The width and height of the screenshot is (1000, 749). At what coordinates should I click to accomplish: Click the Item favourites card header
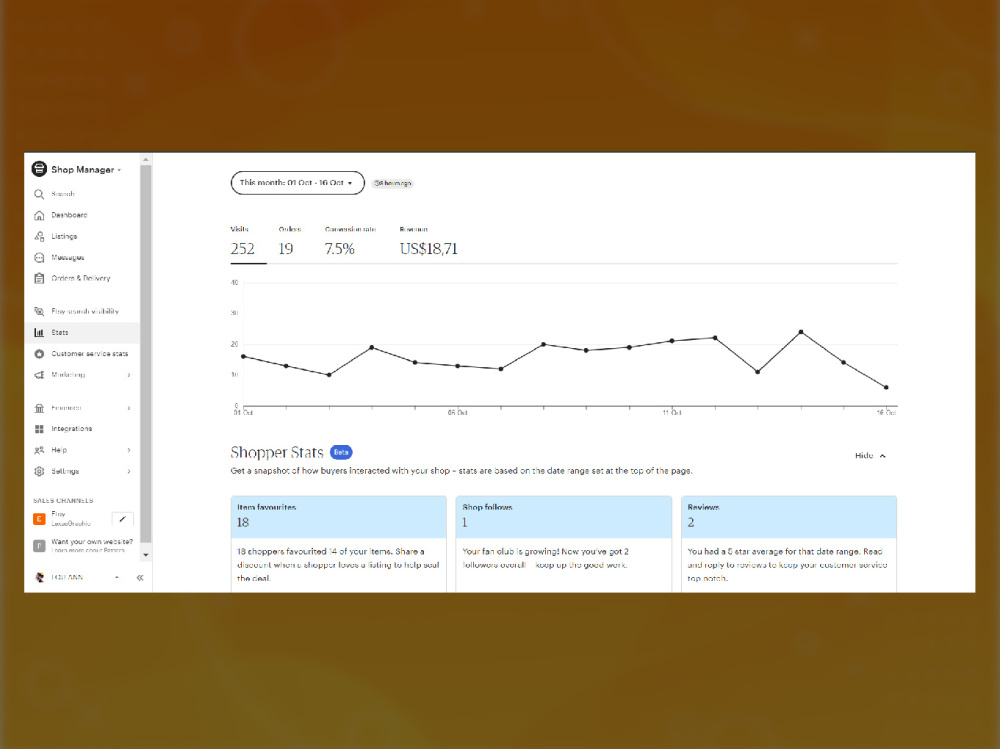[339, 517]
